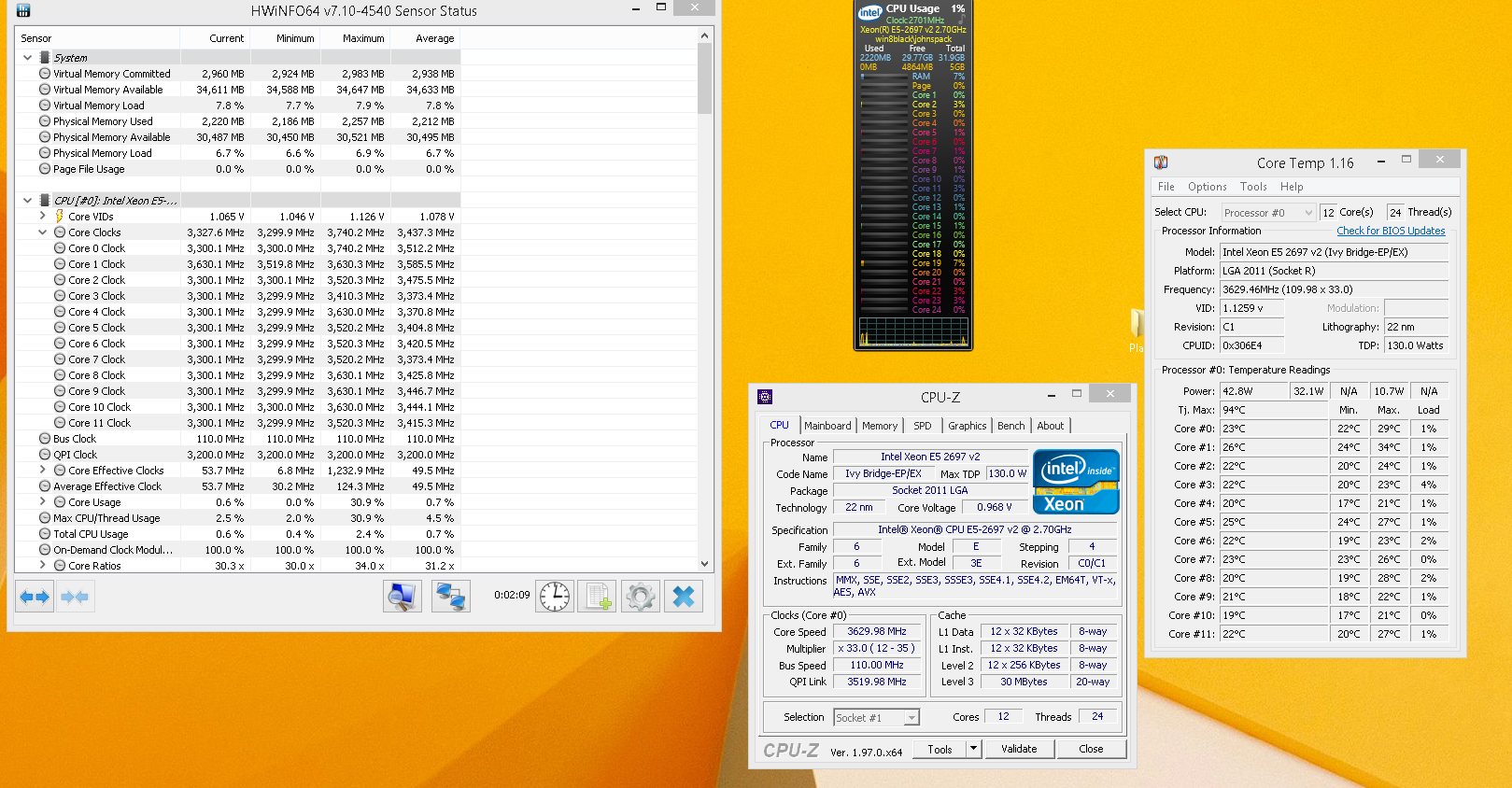The height and width of the screenshot is (788, 1512).
Task: Open the Core Temp Help menu
Action: pos(1292,187)
